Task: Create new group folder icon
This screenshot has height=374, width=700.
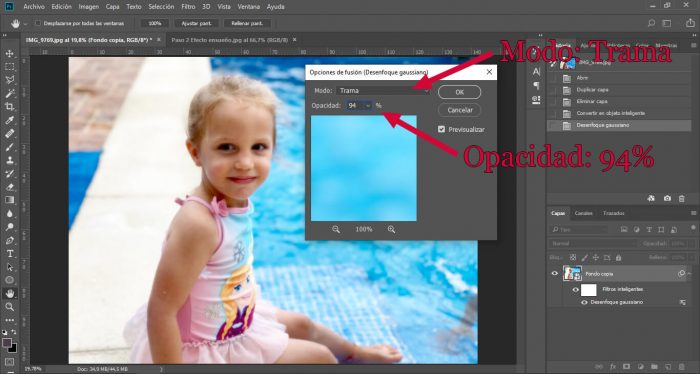Action: point(654,366)
